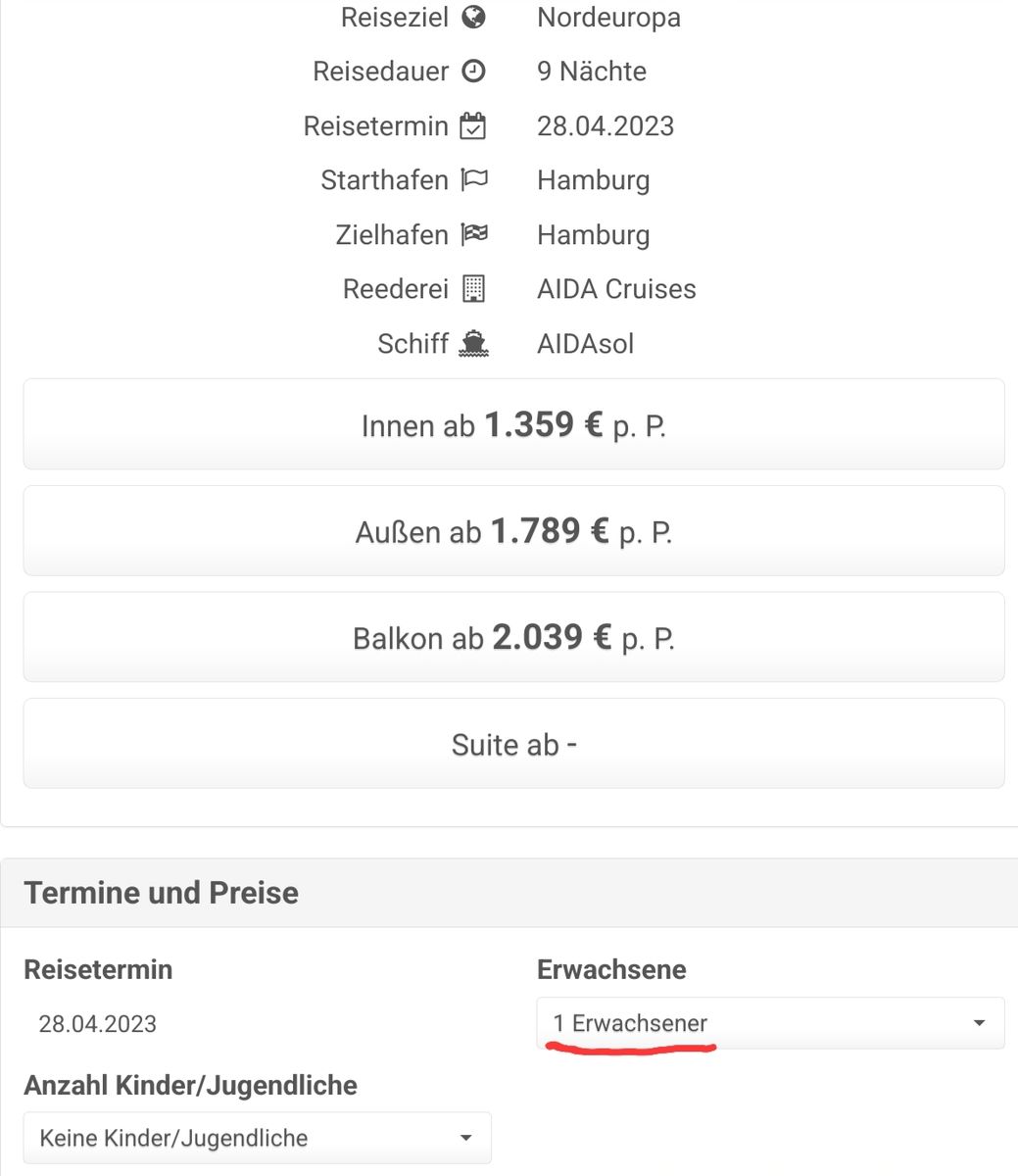1018x1176 pixels.
Task: Click the globe icon next to Reiseziel
Action: pos(474,17)
